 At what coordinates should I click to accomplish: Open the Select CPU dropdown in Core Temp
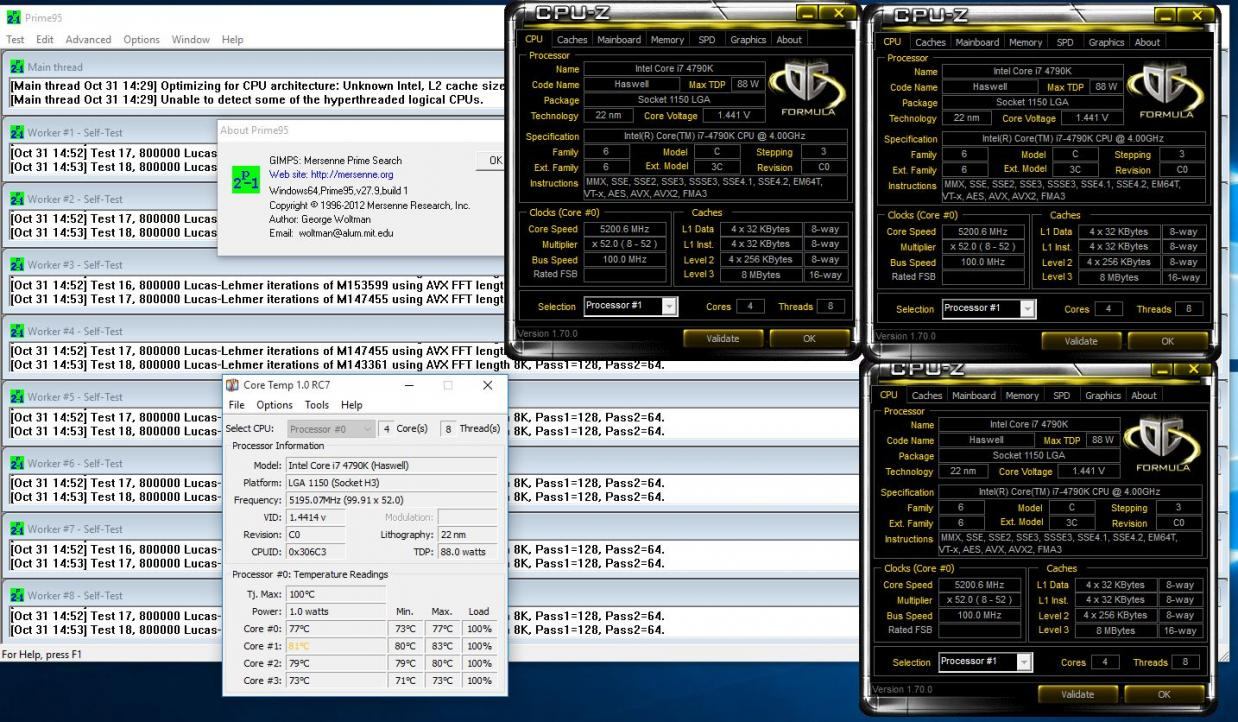tap(331, 429)
